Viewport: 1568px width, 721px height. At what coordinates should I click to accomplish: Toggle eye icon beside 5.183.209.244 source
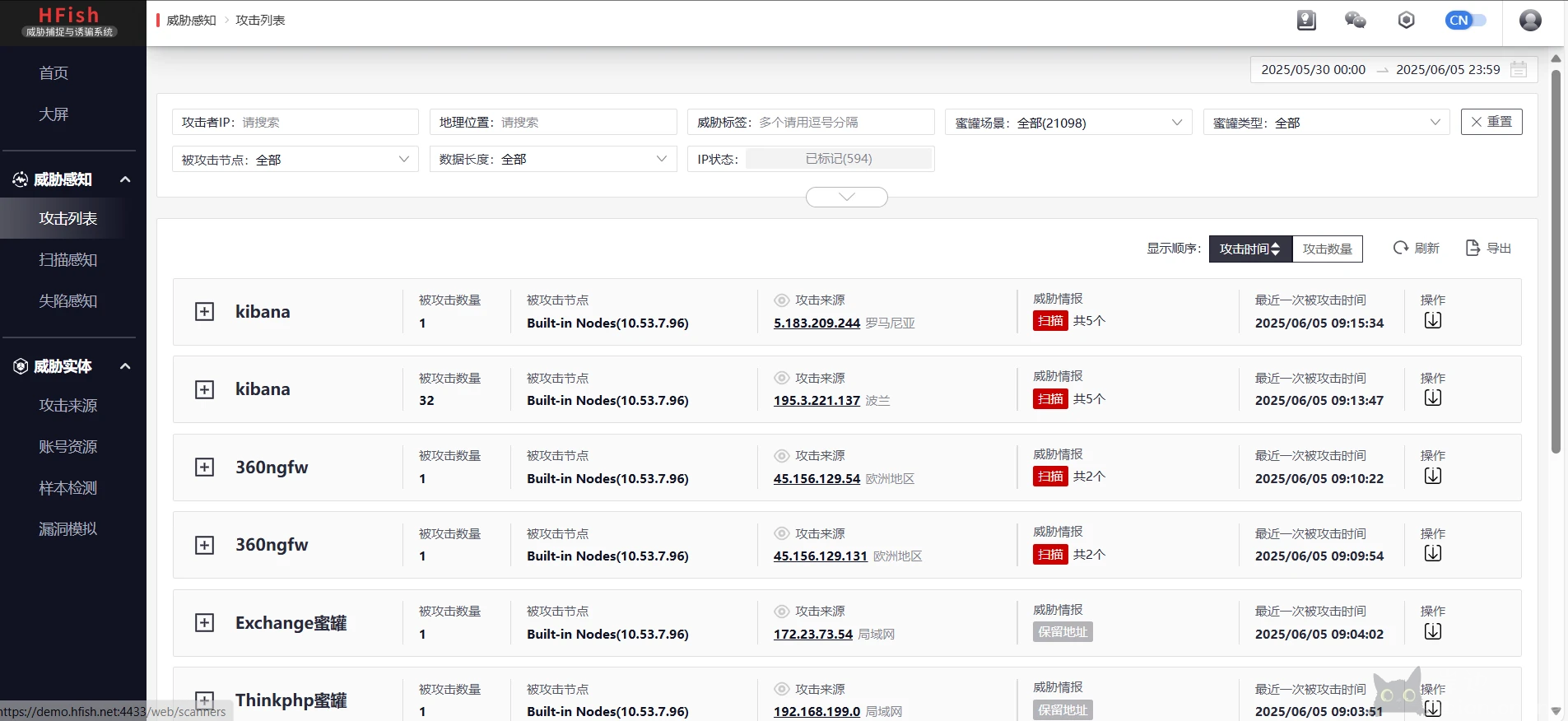pos(781,300)
